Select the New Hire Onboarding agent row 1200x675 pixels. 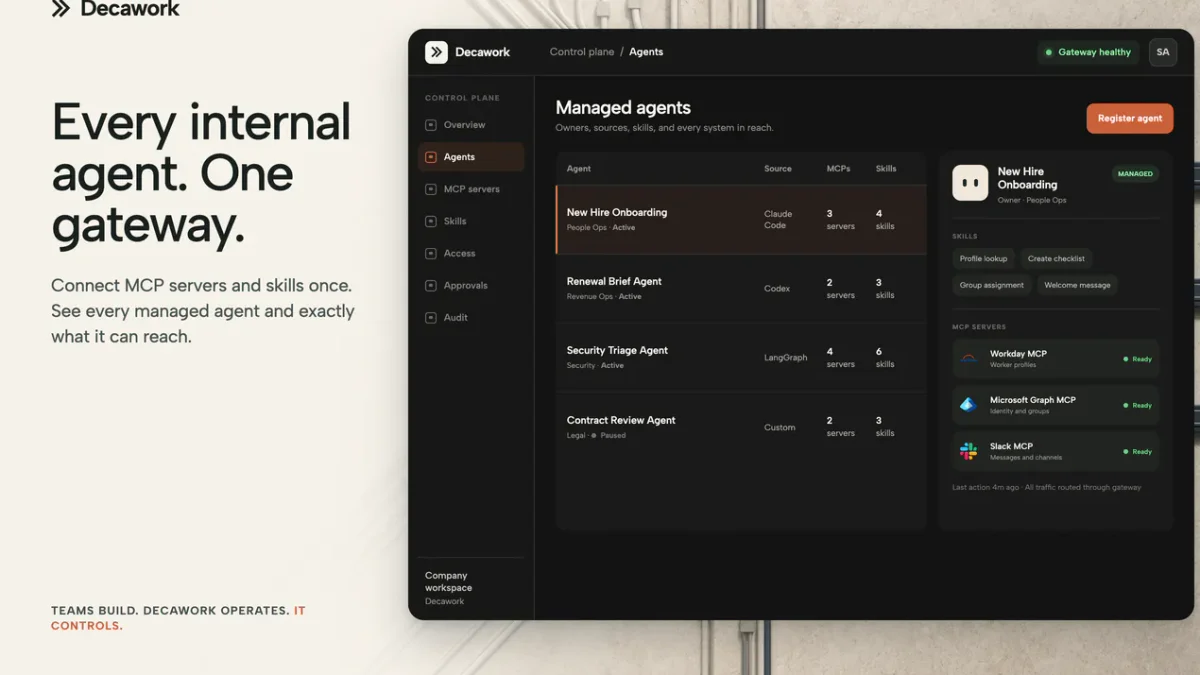coord(741,219)
